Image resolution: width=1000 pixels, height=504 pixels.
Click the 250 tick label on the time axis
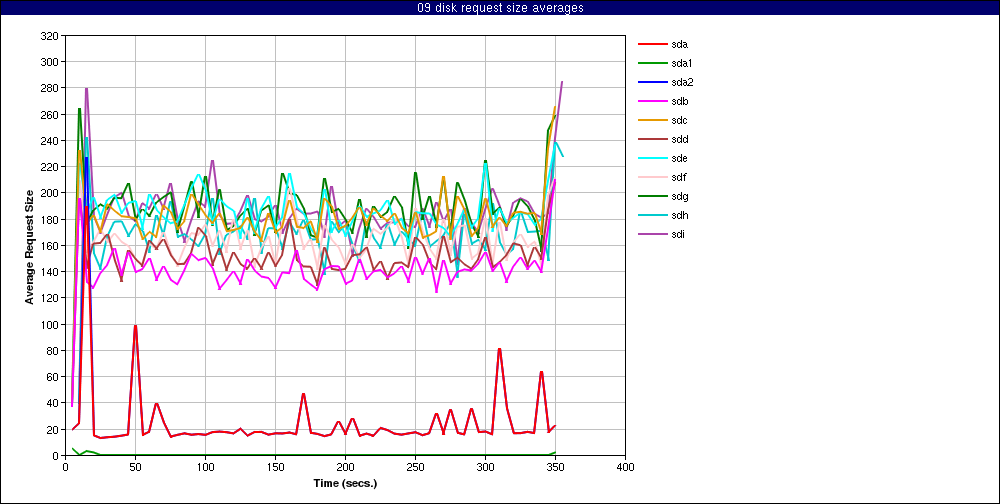[415, 467]
